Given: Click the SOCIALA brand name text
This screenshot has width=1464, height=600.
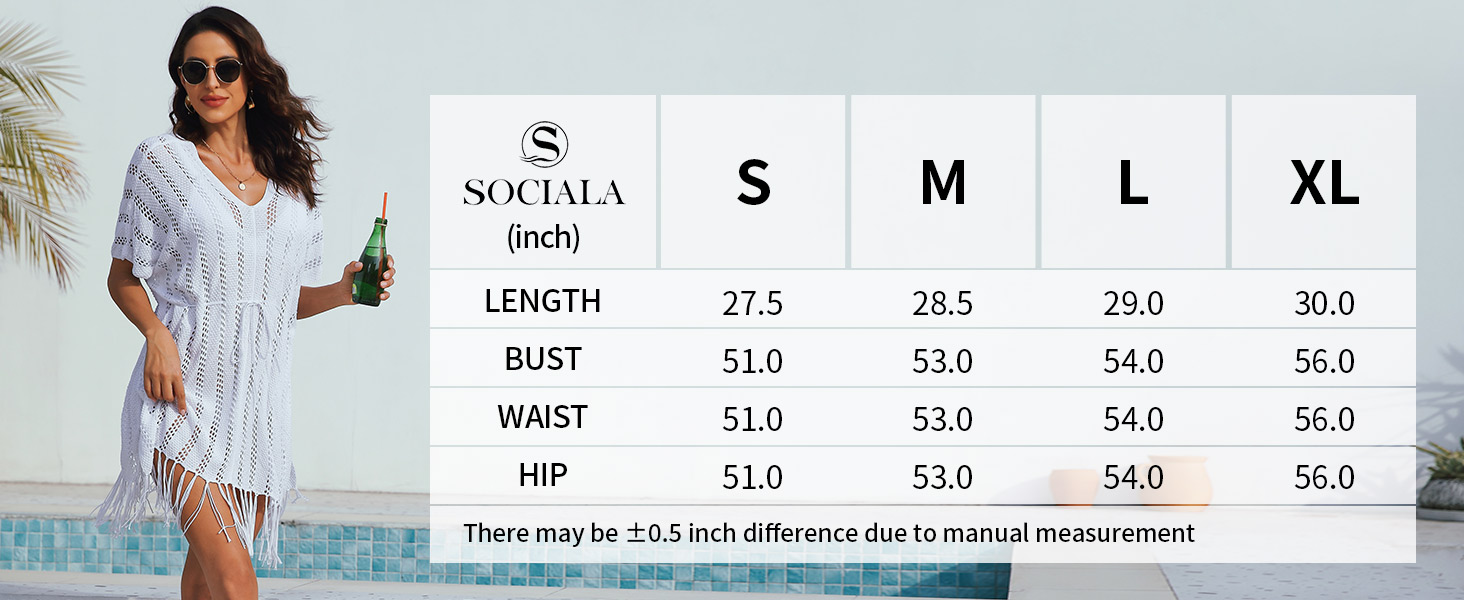Looking at the screenshot, I should pos(544,192).
